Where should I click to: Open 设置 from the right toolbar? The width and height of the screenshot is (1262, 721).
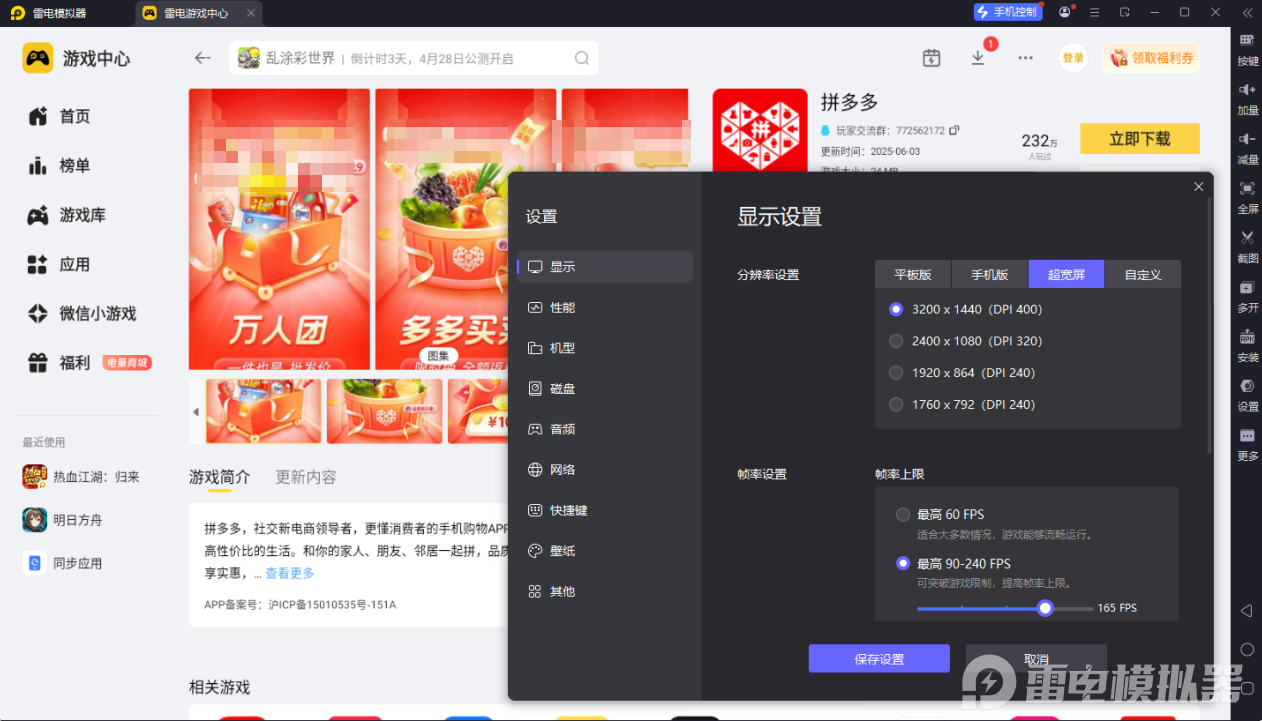[x=1247, y=396]
